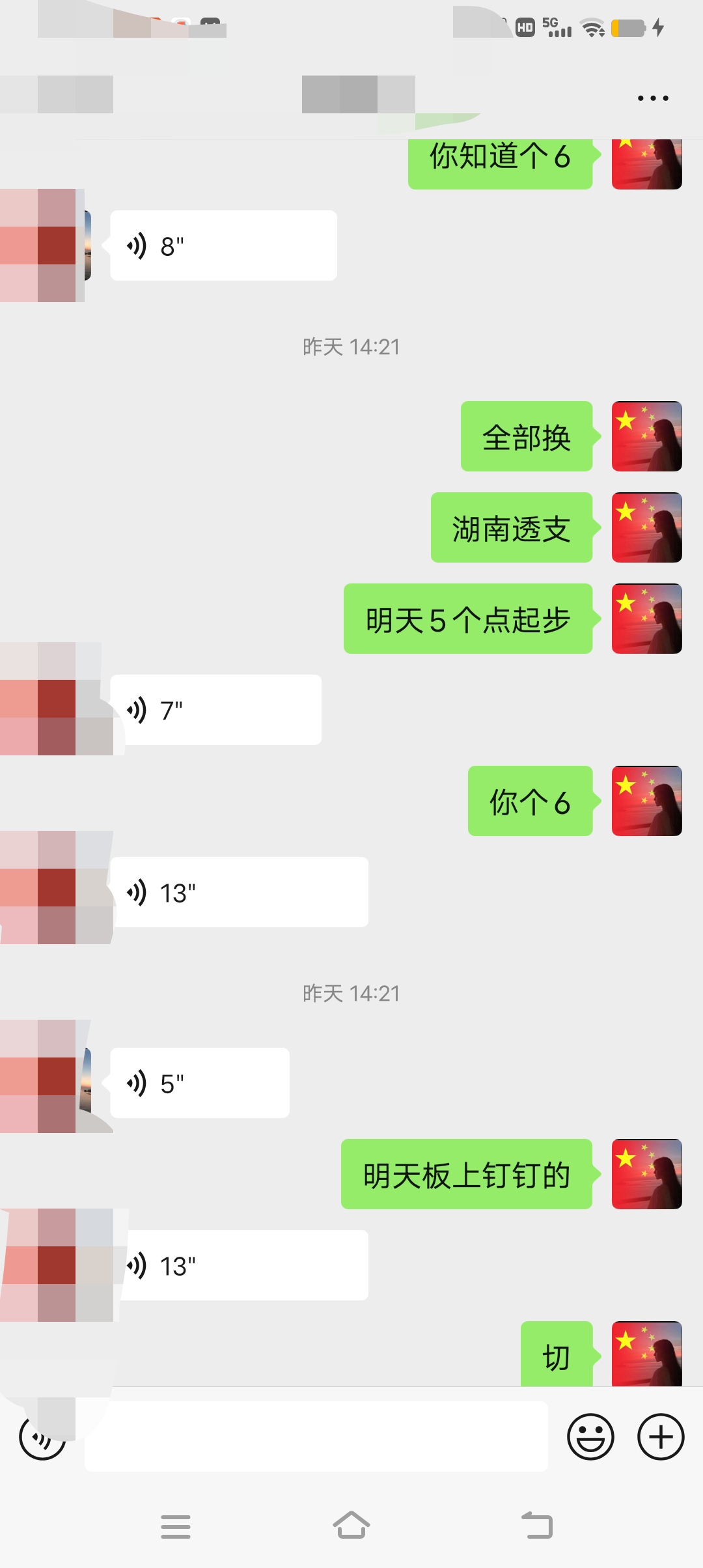This screenshot has width=703, height=1568.
Task: Open the plus attachments button
Action: (x=661, y=1436)
